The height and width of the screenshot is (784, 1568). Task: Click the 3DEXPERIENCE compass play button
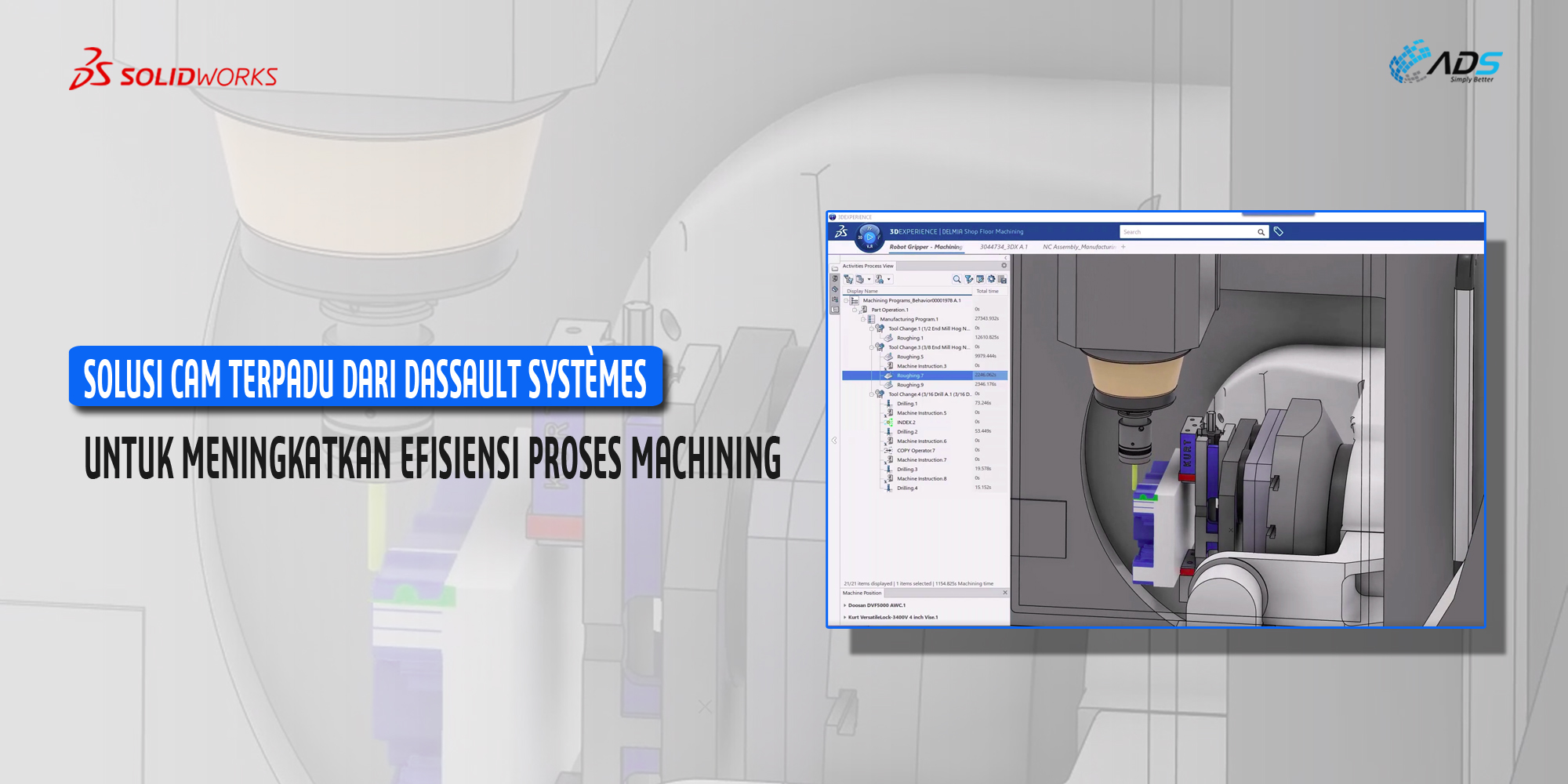coord(869,237)
